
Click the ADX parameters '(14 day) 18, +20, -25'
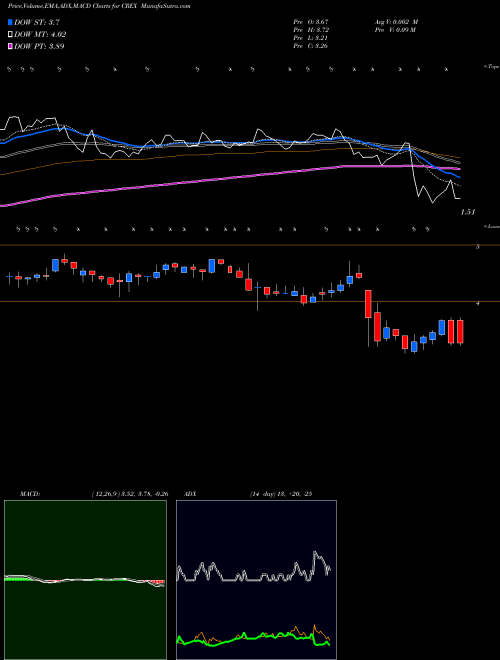(280, 494)
